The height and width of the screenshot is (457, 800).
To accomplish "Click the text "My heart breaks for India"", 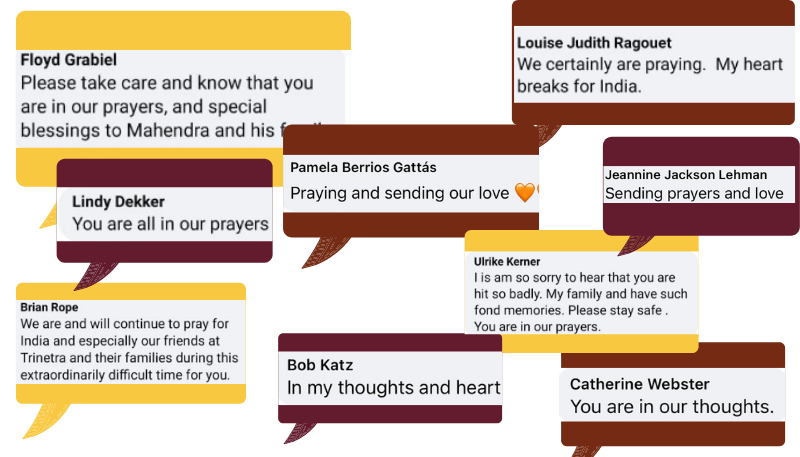I will (x=649, y=75).
